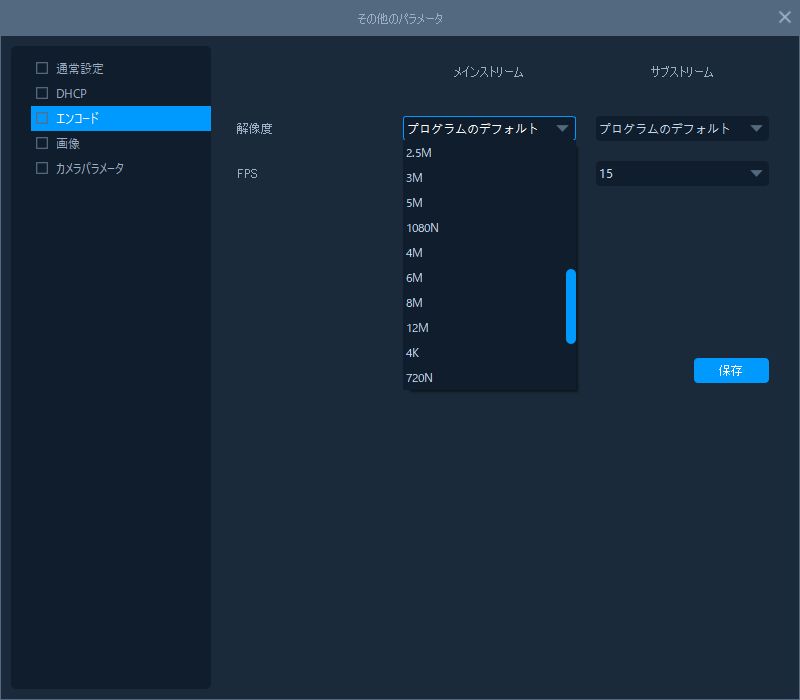Select the 1080N resolution entry

423,228
